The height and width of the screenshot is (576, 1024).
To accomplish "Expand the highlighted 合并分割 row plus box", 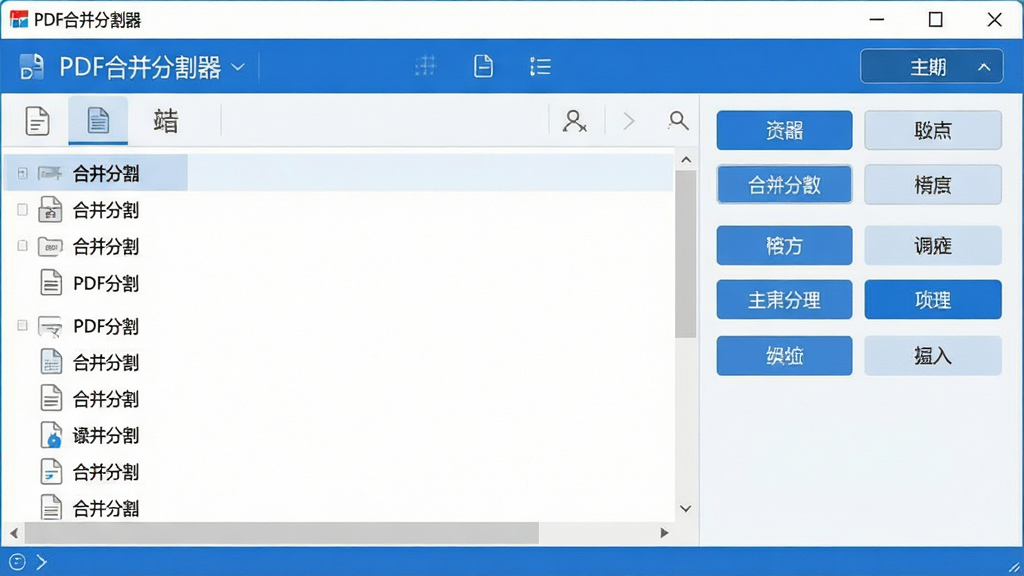I will (23, 173).
